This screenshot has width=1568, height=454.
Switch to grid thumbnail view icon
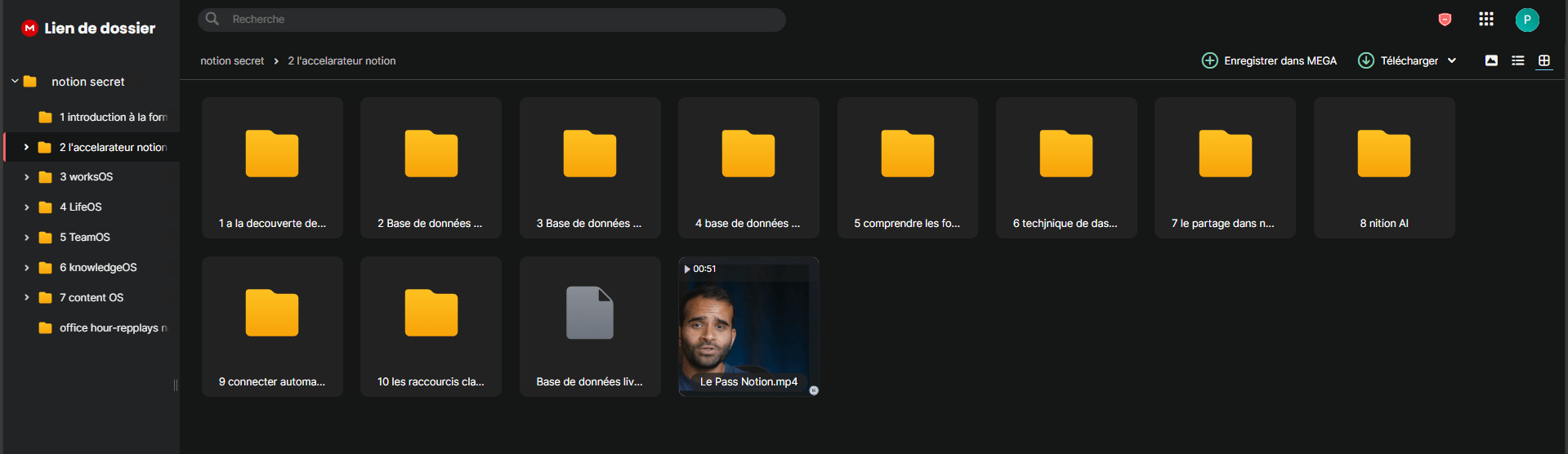1543,60
